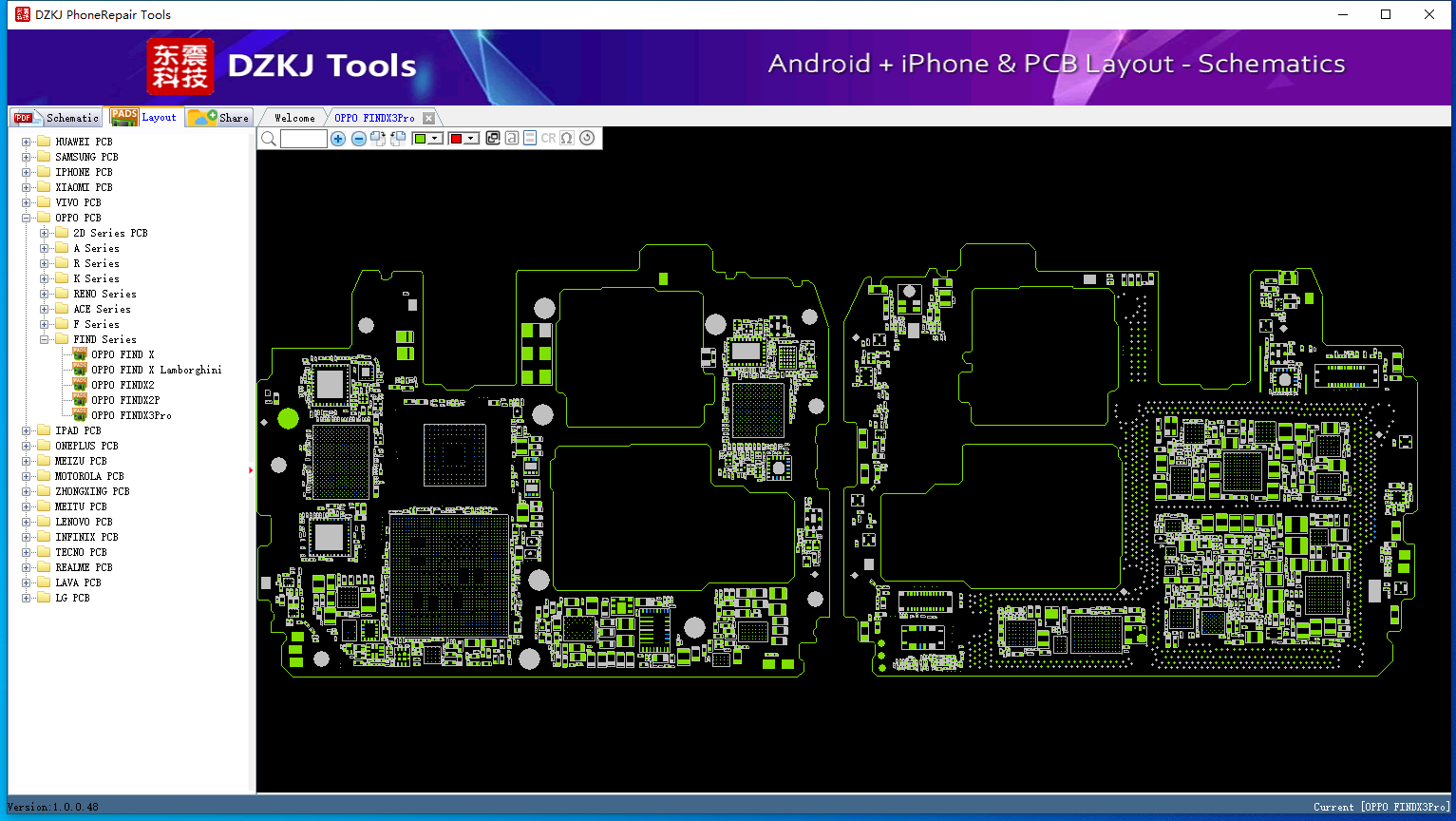The width and height of the screenshot is (1456, 821).
Task: Click the red color swatch
Action: (x=456, y=139)
